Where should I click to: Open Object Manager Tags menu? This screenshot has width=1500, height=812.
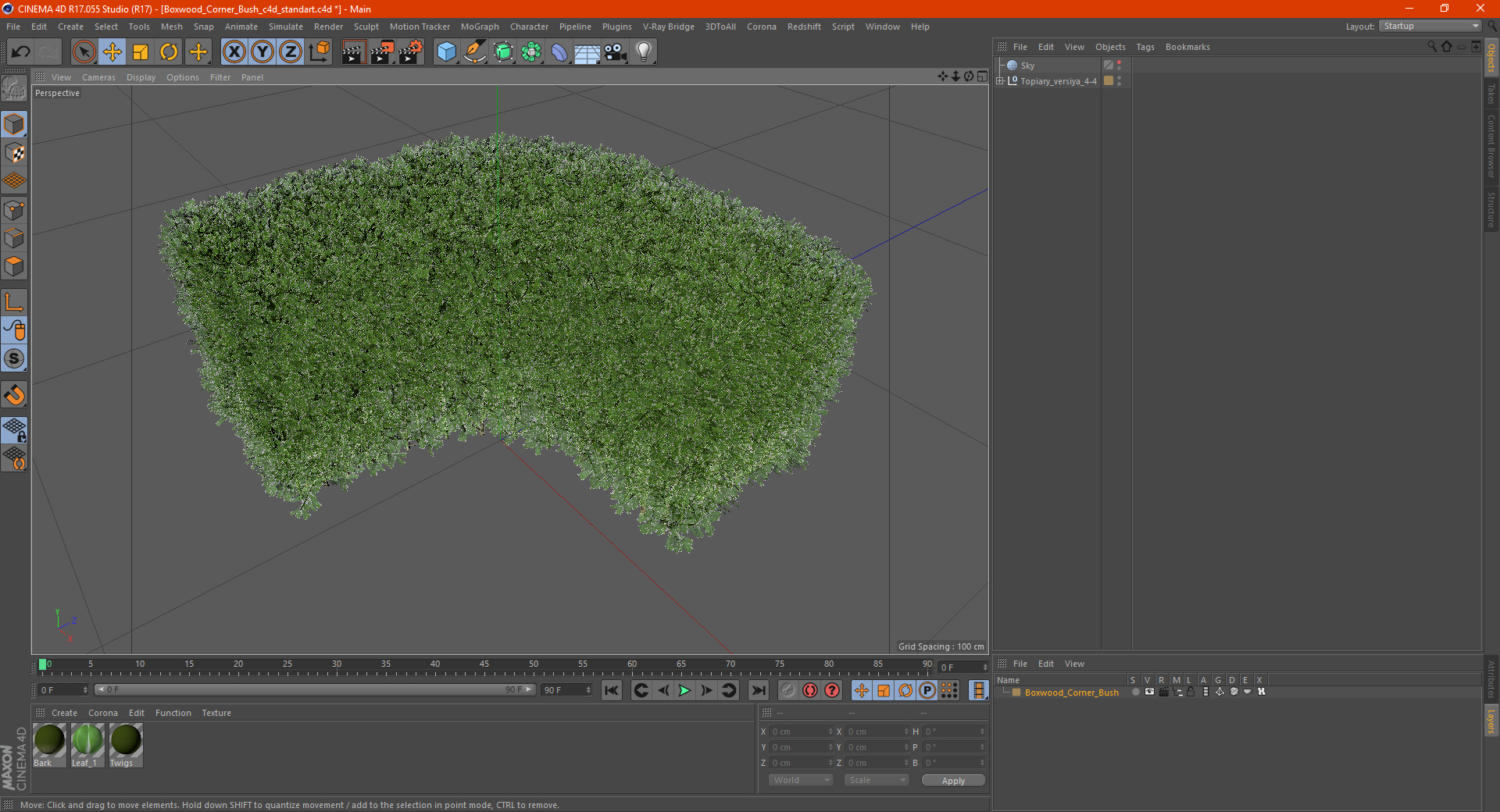(x=1145, y=47)
